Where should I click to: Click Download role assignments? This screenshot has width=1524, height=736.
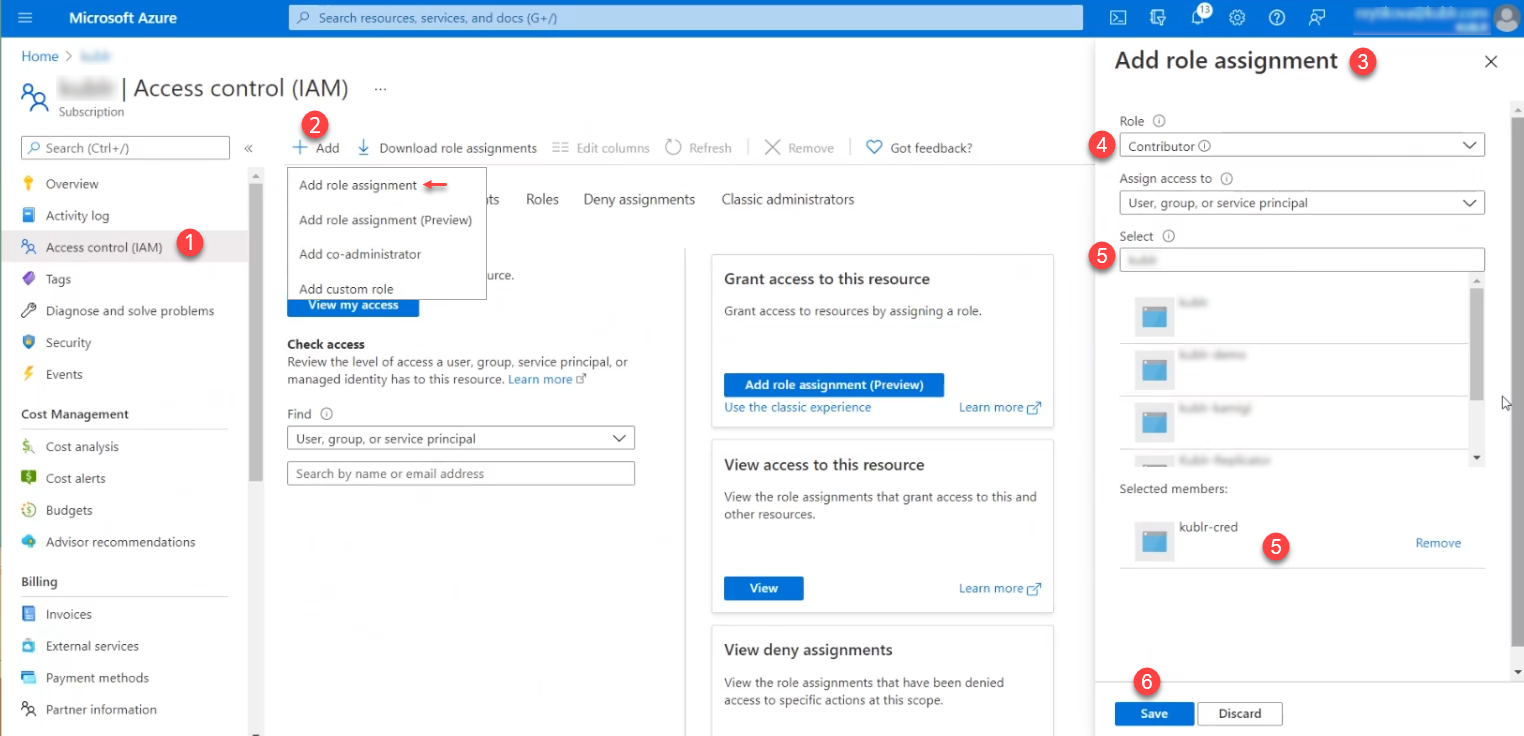tap(447, 148)
